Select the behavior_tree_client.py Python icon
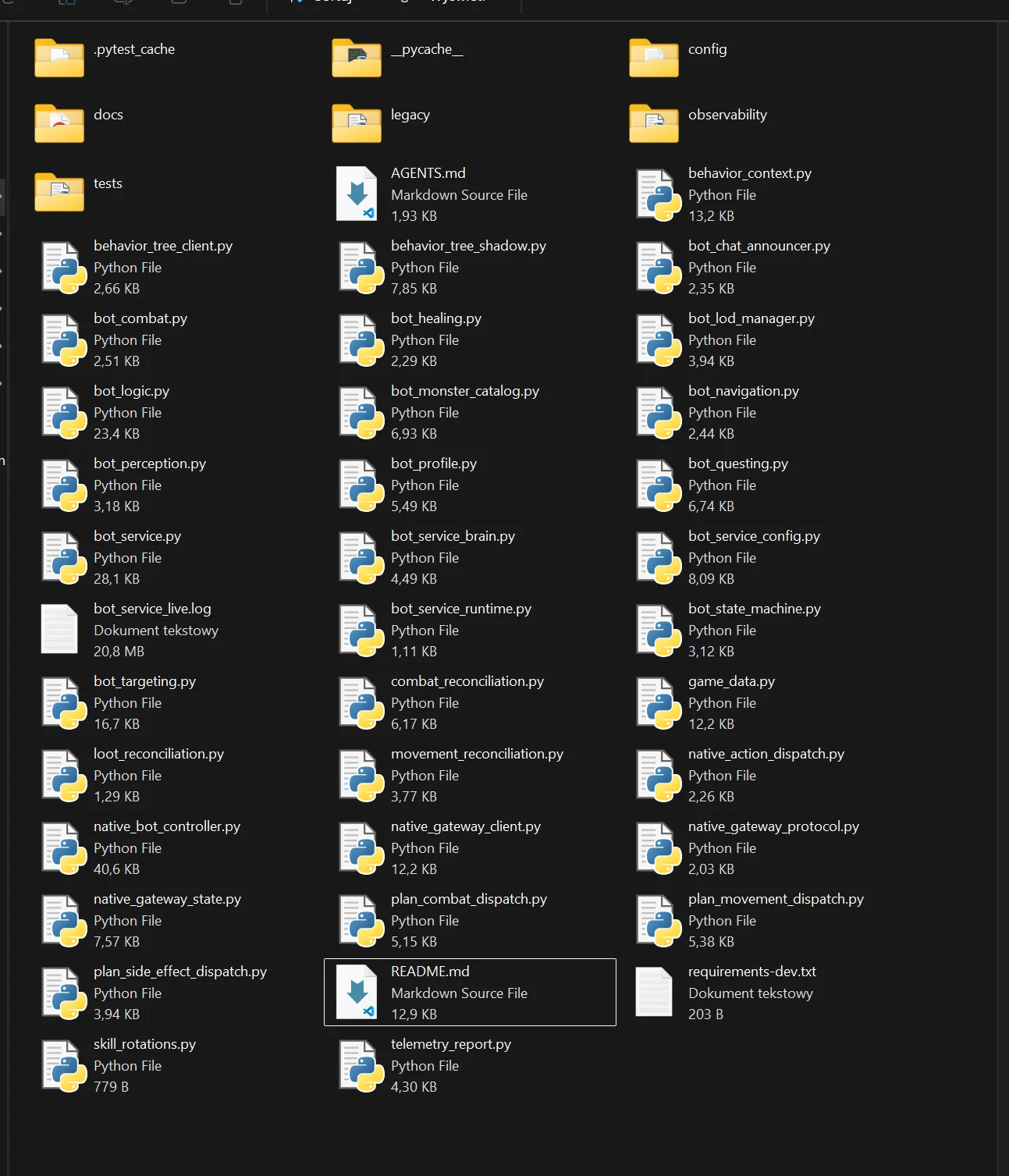Viewport: 1009px width, 1176px height. coord(64,268)
